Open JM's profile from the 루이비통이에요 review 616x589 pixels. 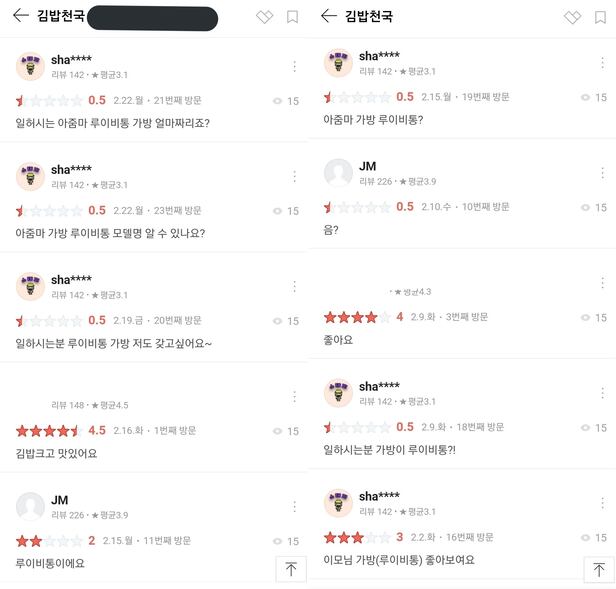pyautogui.click(x=30, y=506)
